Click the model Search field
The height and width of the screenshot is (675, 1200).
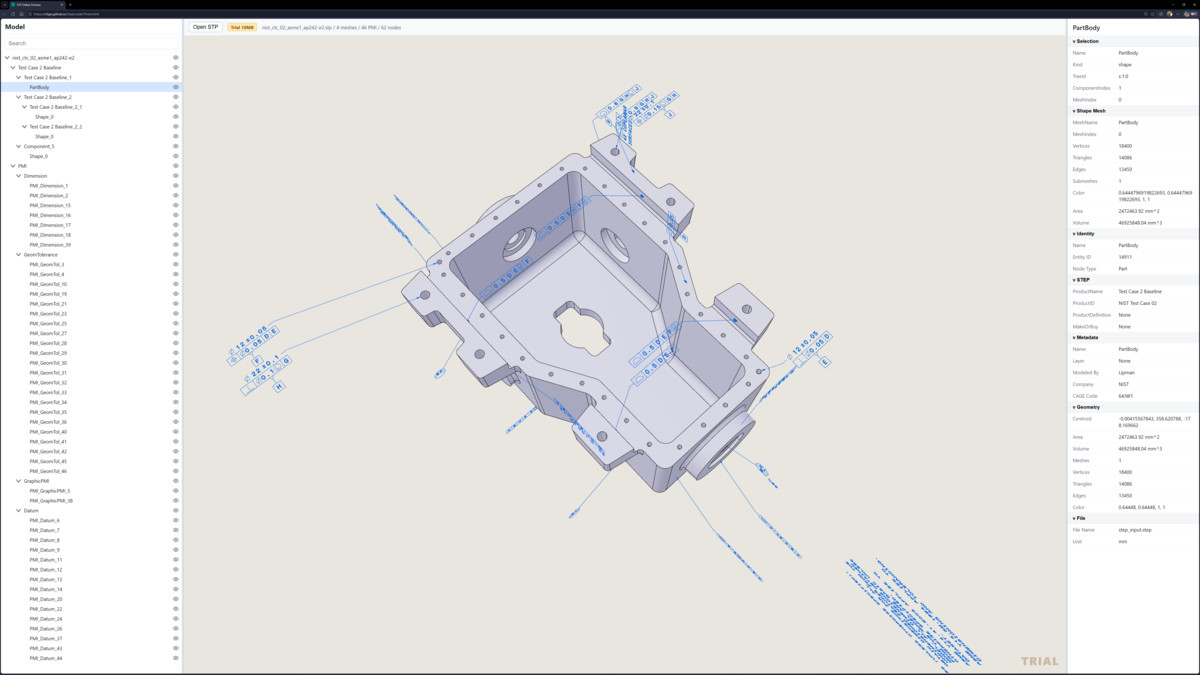[91, 43]
